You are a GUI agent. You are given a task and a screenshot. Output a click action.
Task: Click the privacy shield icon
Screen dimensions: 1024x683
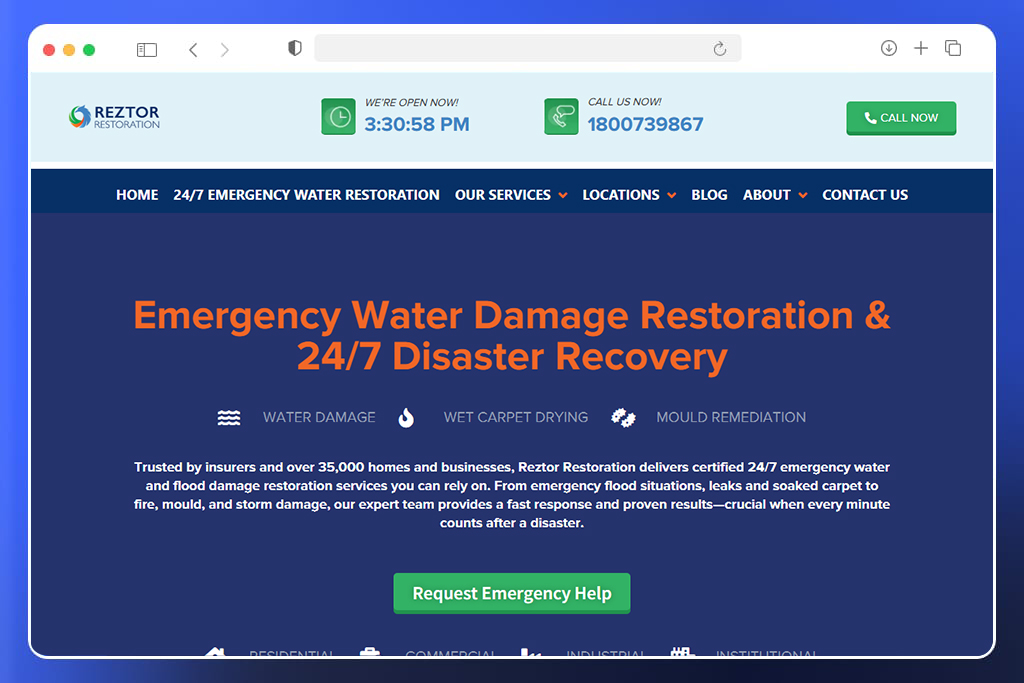coord(294,48)
